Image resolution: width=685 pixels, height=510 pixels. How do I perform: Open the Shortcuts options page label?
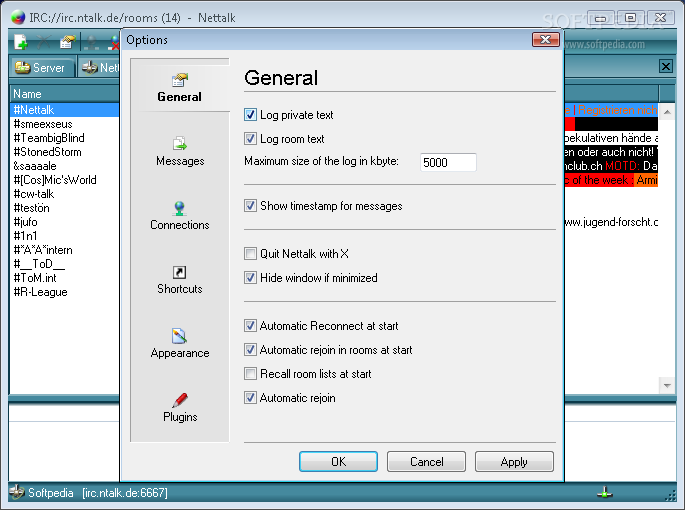[180, 289]
